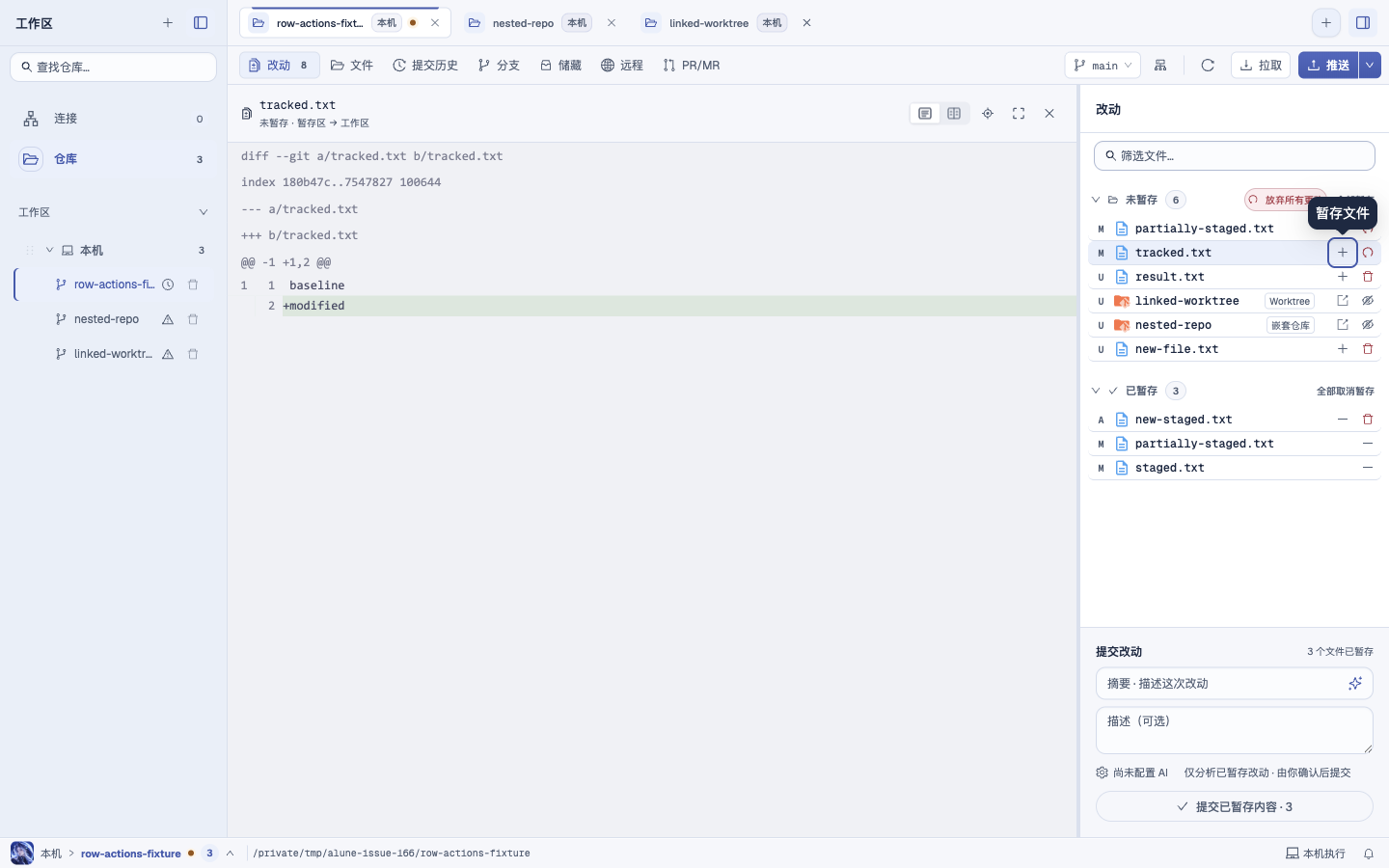Collapse the 未暂存 unstaged section
The image size is (1389, 868).
1096,200
